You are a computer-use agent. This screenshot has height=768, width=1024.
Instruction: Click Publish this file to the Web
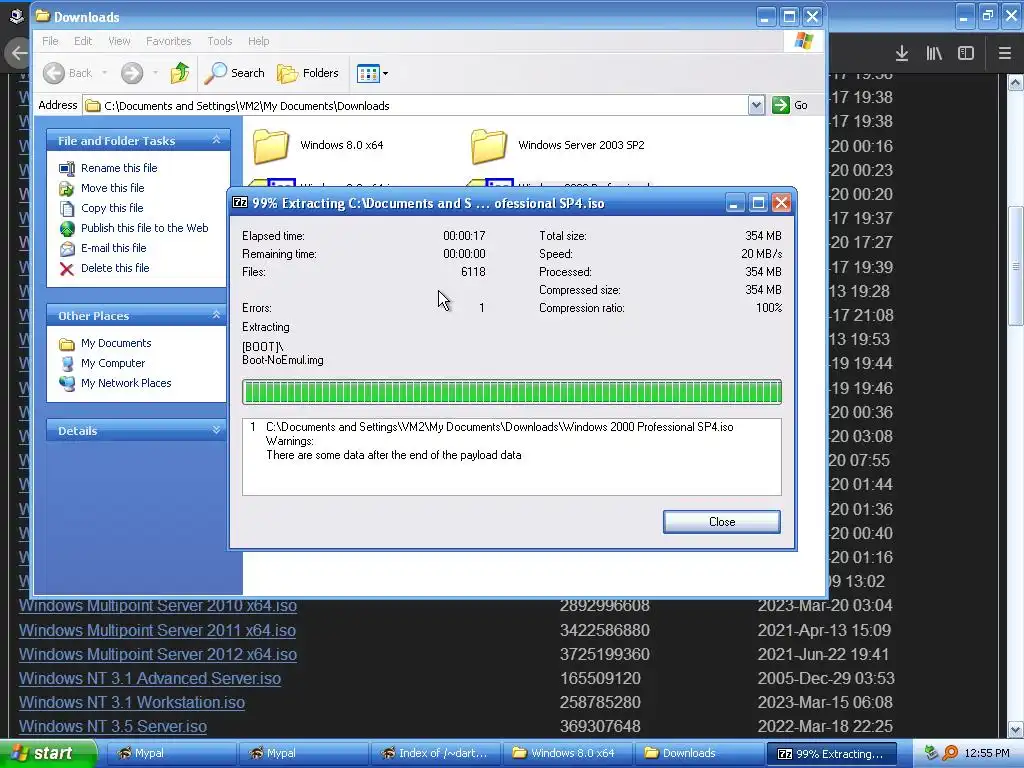[144, 228]
